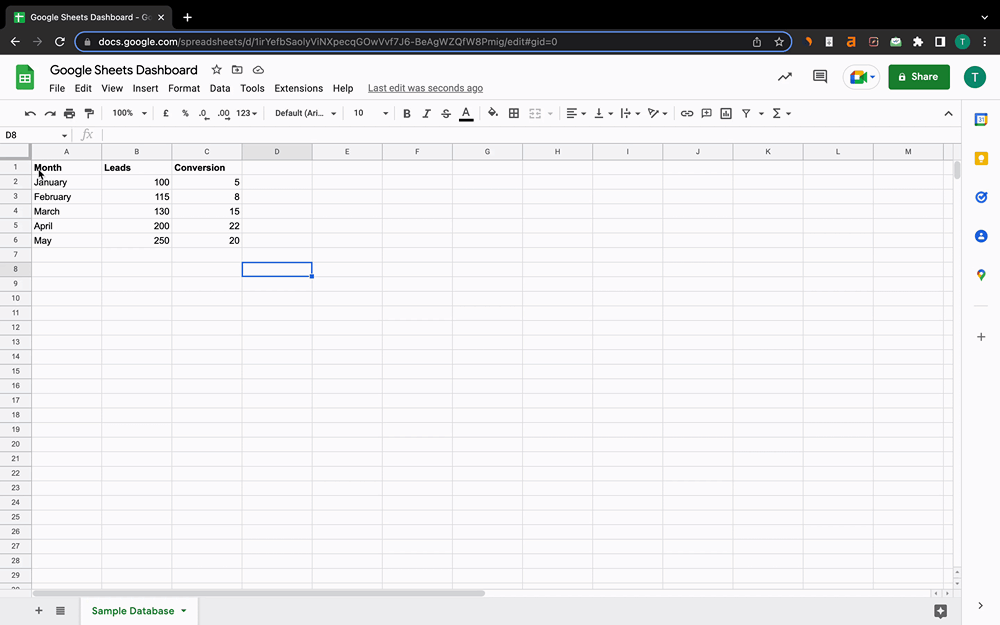Viewport: 1000px width, 625px height.
Task: Star the Google Sheets Dashboard document
Action: (x=216, y=70)
